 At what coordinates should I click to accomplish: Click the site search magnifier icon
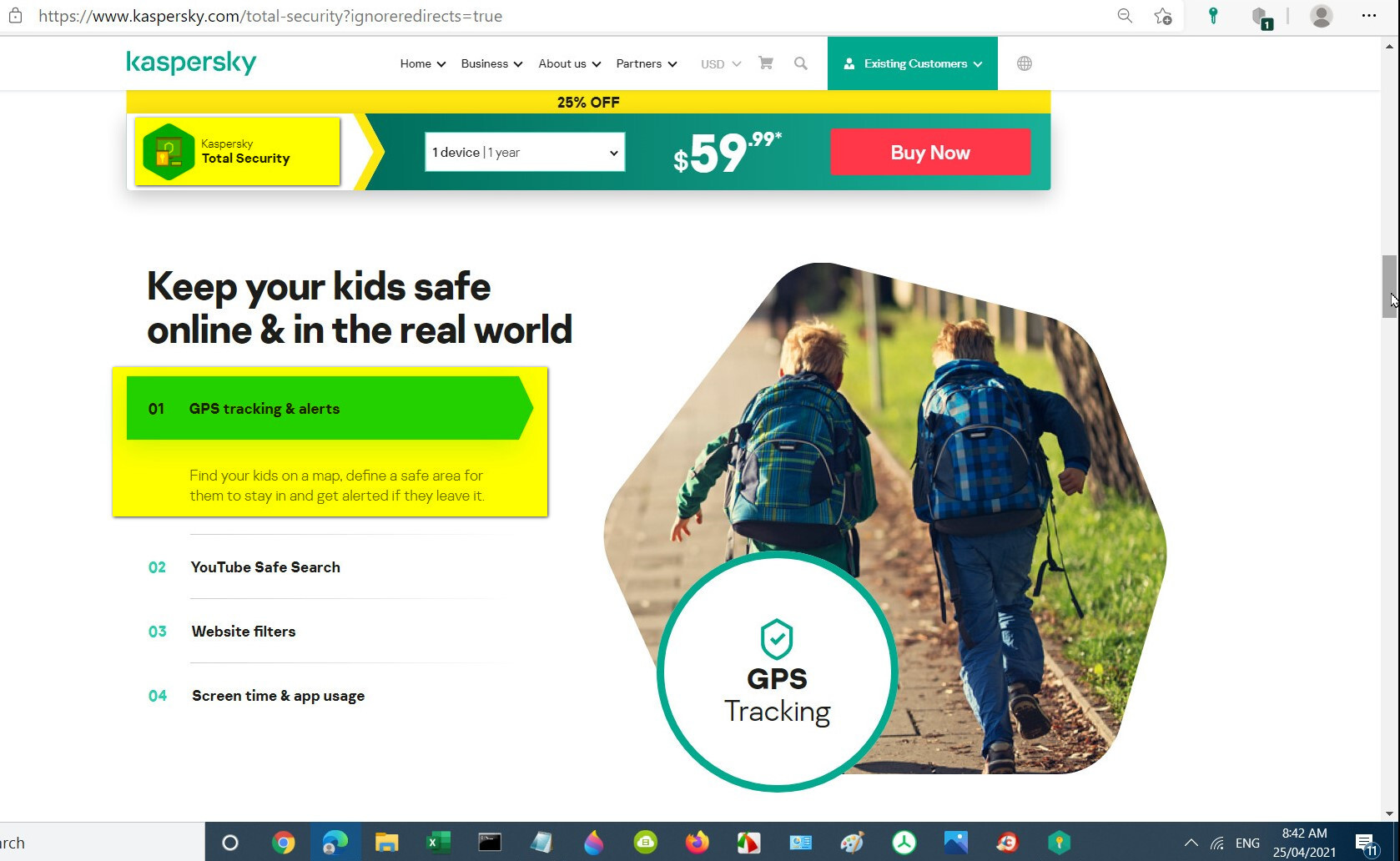(800, 63)
